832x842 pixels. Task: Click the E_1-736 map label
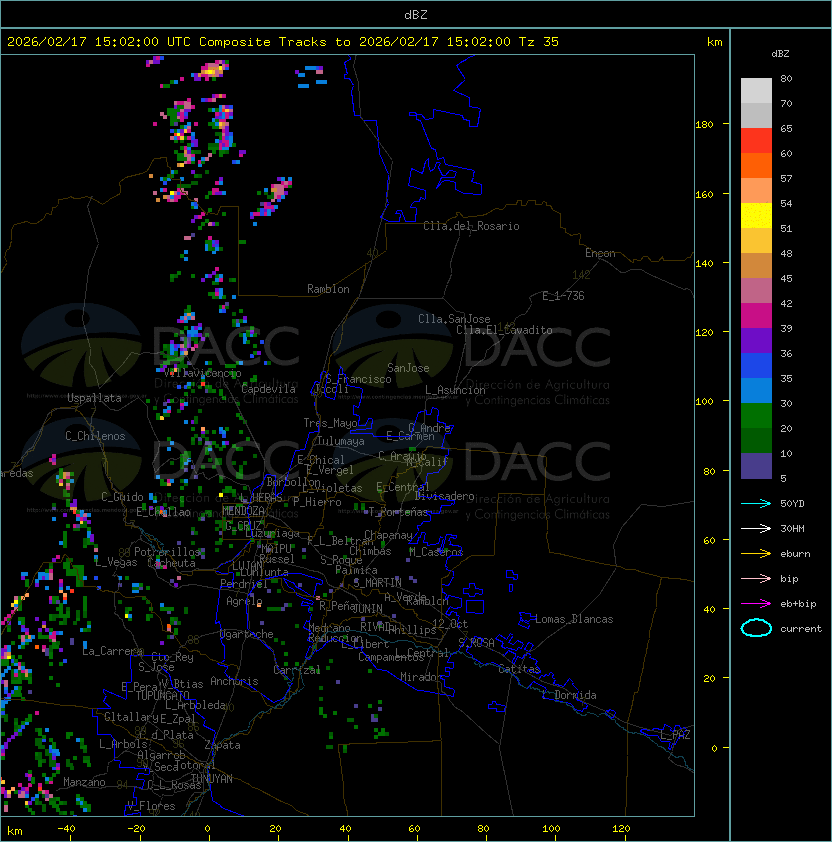point(563,296)
